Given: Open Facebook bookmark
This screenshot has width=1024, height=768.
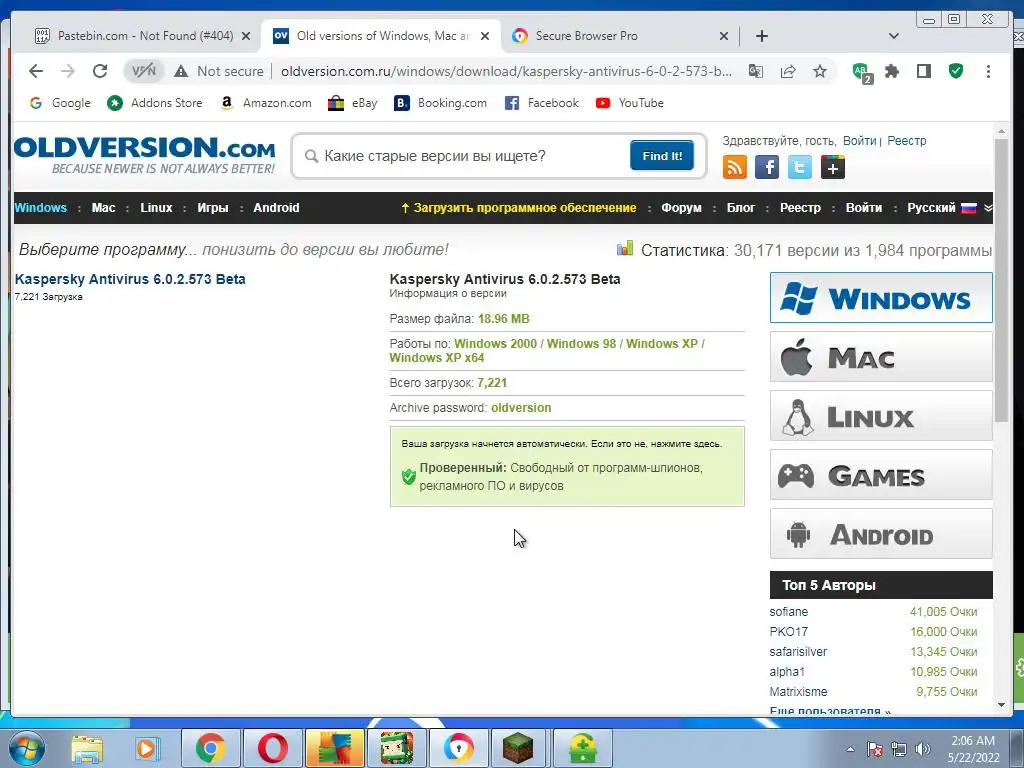Looking at the screenshot, I should pos(541,103).
